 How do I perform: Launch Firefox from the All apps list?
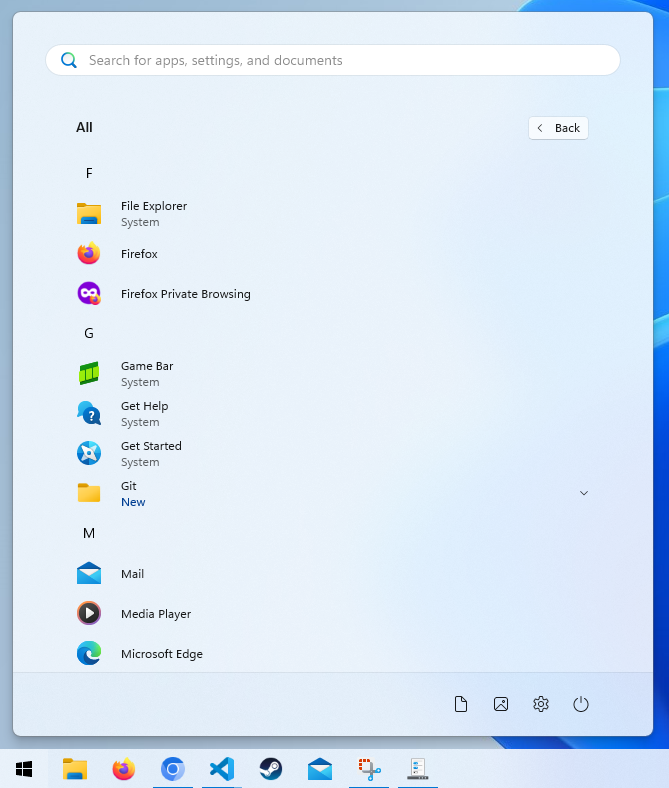coord(332,254)
